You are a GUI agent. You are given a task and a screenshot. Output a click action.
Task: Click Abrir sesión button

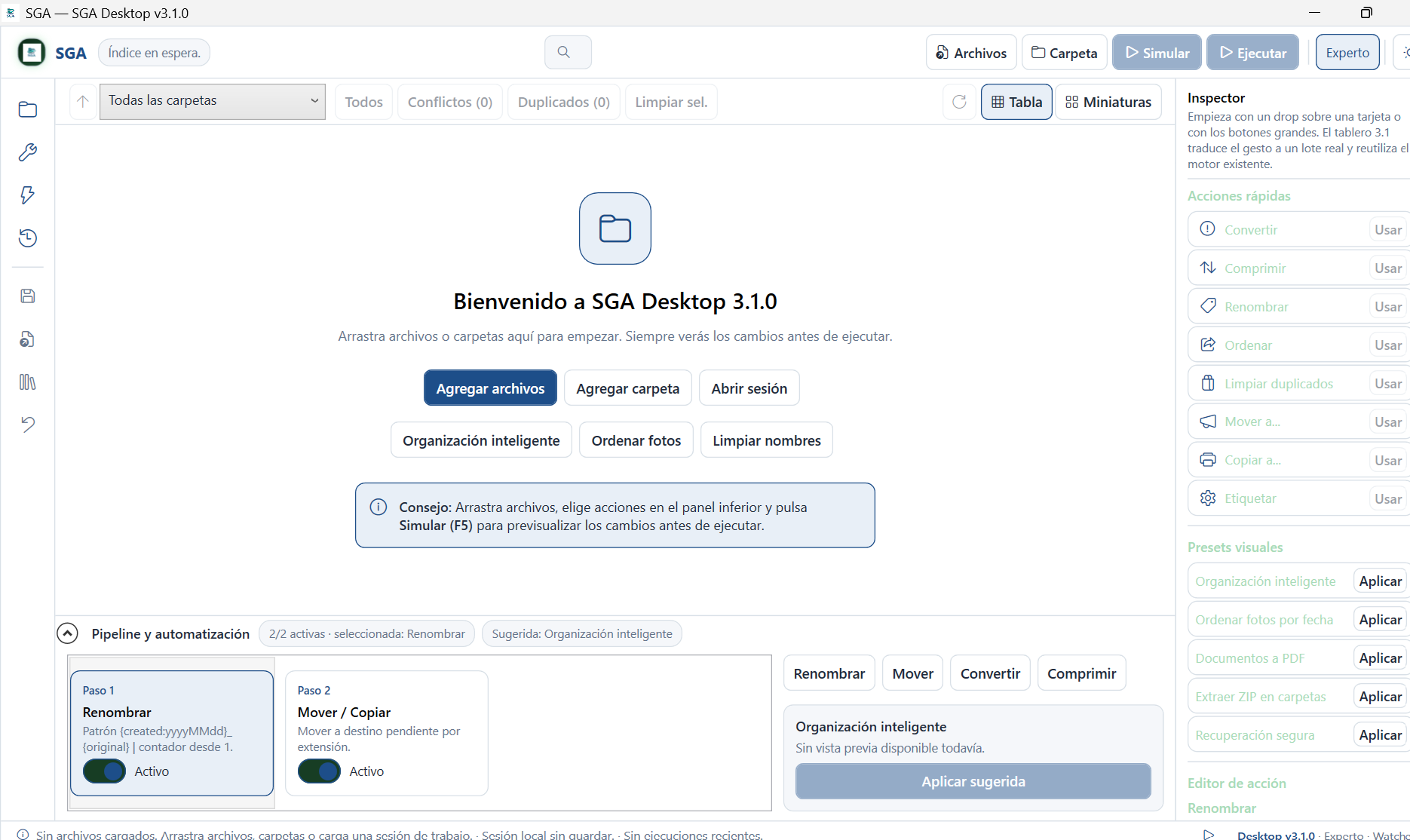(x=749, y=388)
